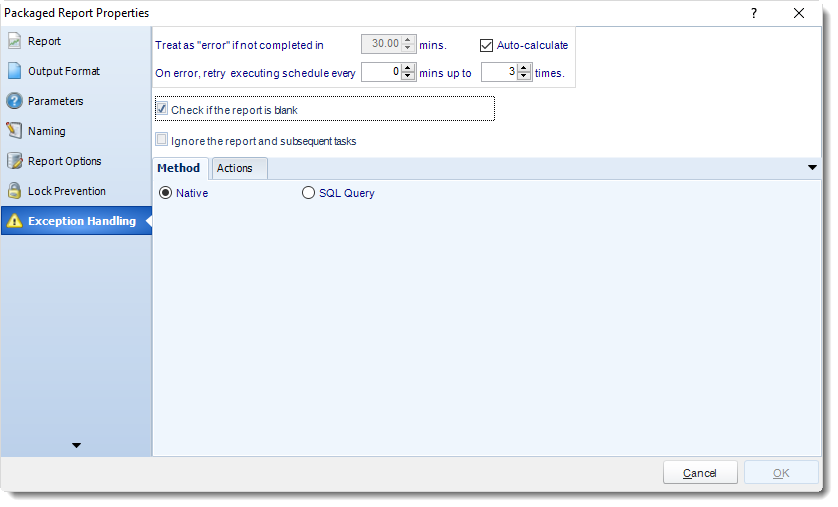Click the retry times field showing 3

(x=501, y=72)
